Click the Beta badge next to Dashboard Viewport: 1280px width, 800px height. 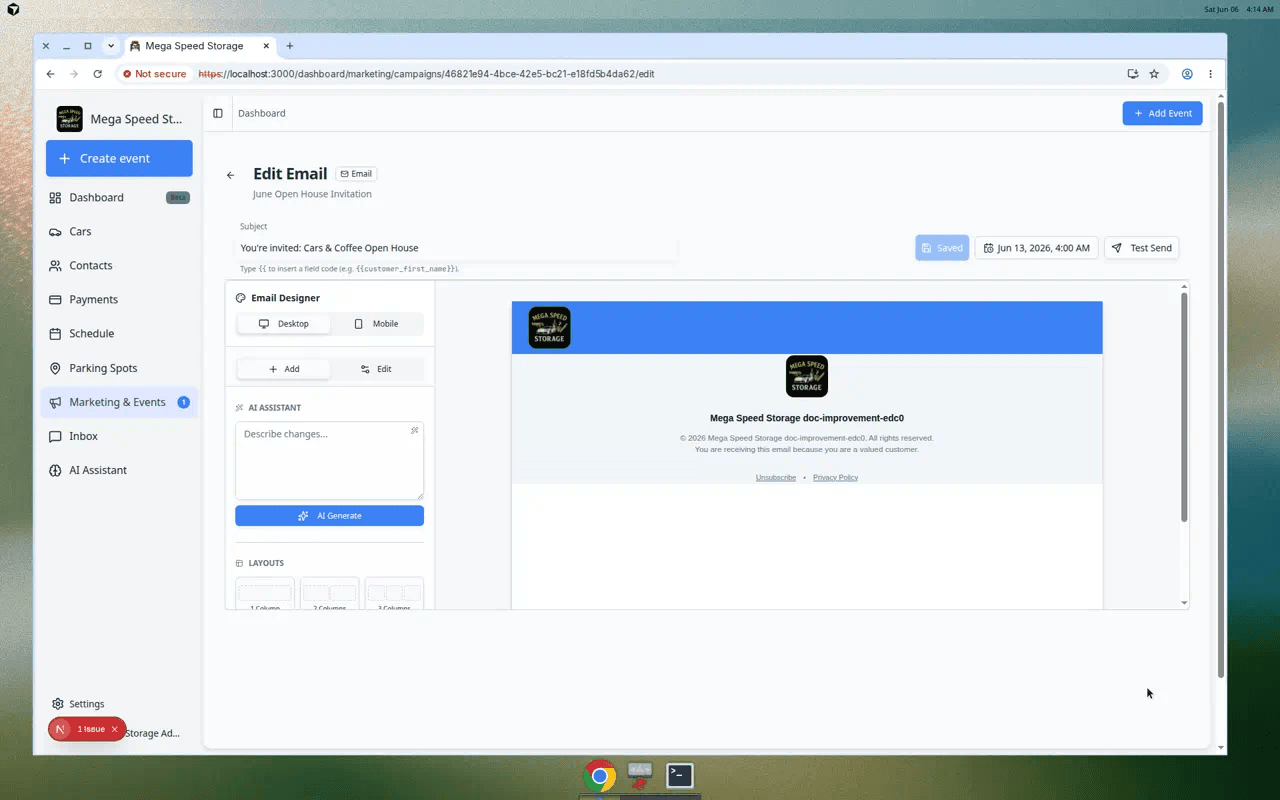[x=178, y=198]
